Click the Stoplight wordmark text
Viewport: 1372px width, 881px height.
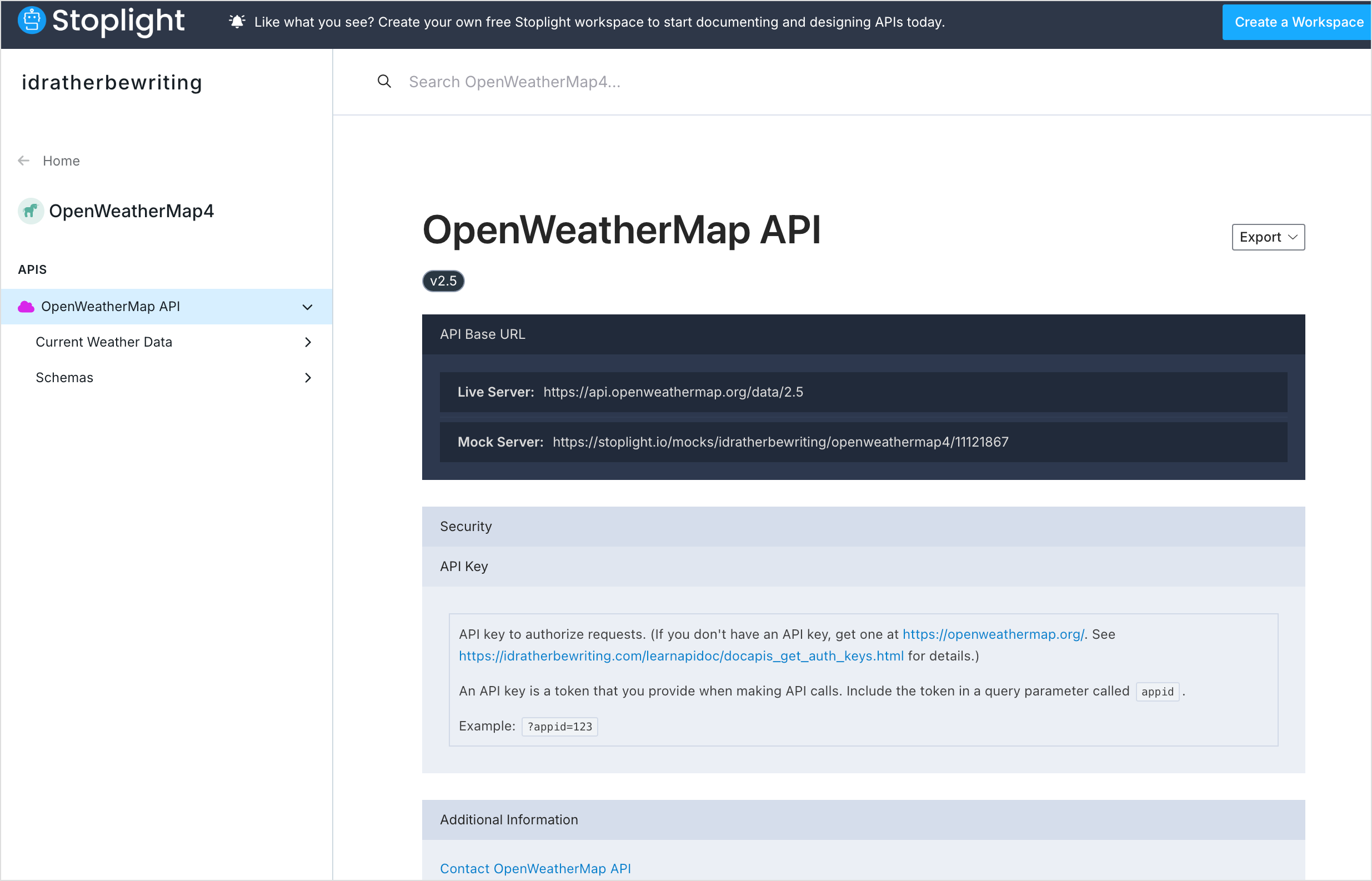coord(118,21)
